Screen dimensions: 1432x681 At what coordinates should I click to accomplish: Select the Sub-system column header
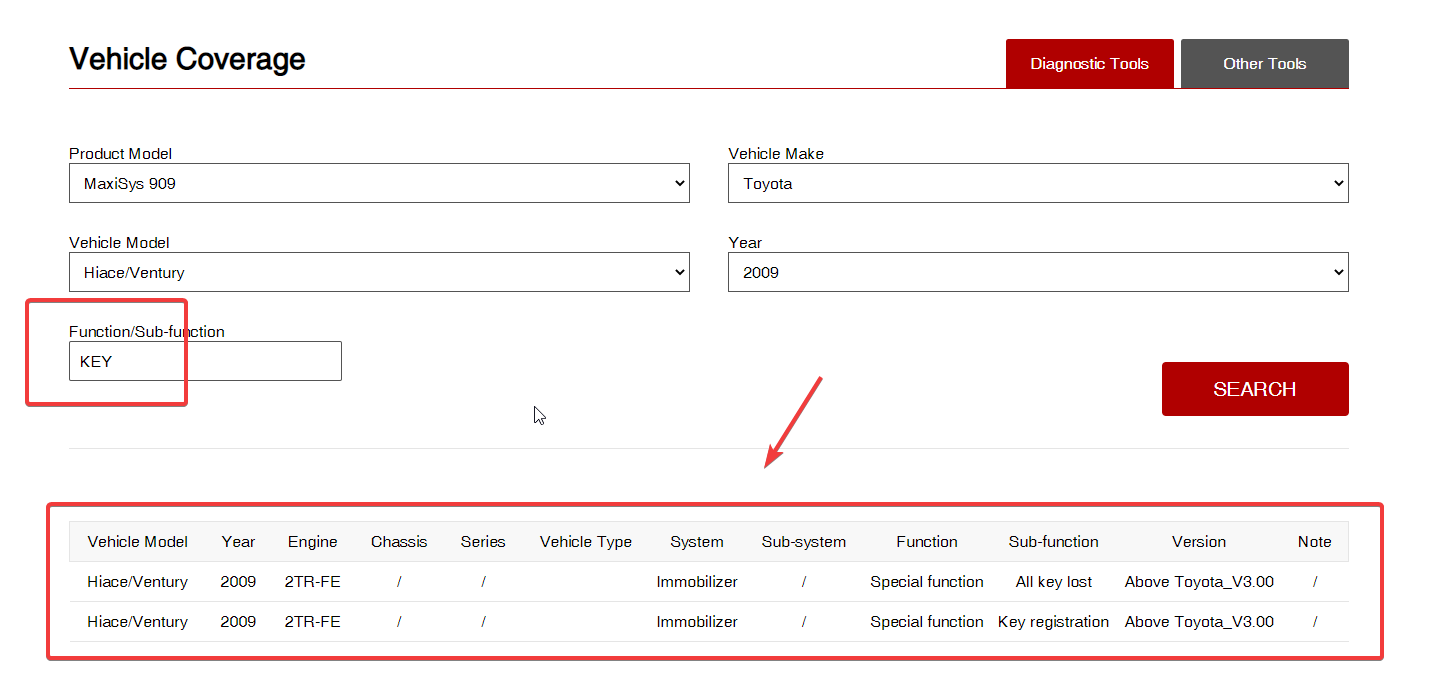point(803,542)
